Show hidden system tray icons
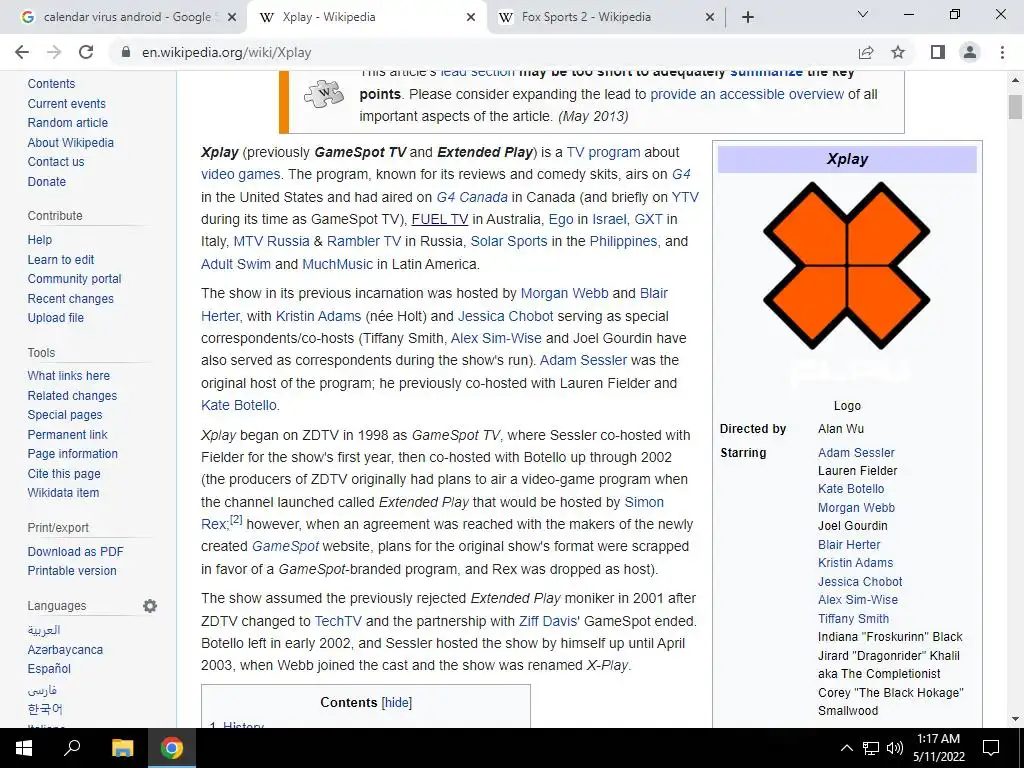1024x768 pixels. (x=846, y=748)
